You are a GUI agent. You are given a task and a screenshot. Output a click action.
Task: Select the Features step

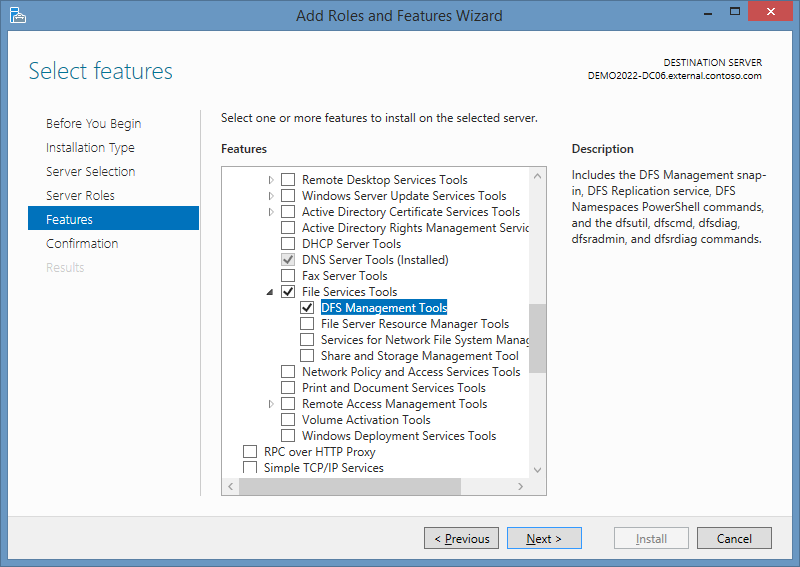pos(113,218)
